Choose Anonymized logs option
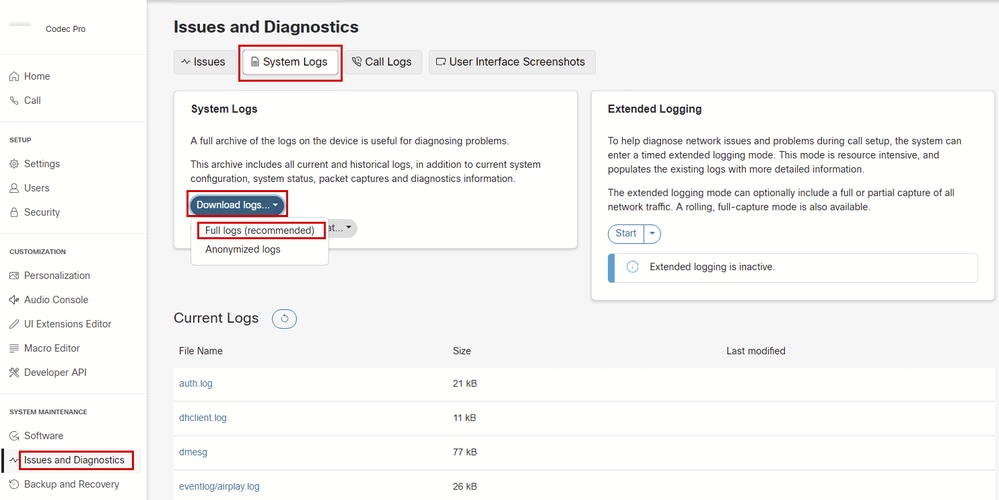The height and width of the screenshot is (500, 999). [x=243, y=250]
